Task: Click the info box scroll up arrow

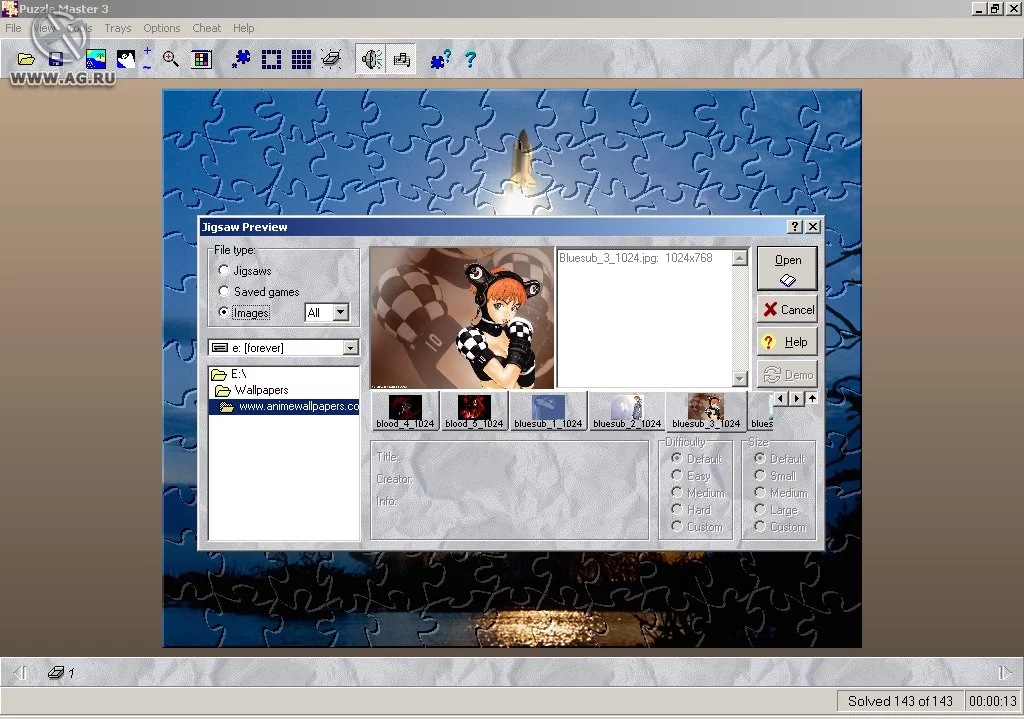Action: coord(739,258)
